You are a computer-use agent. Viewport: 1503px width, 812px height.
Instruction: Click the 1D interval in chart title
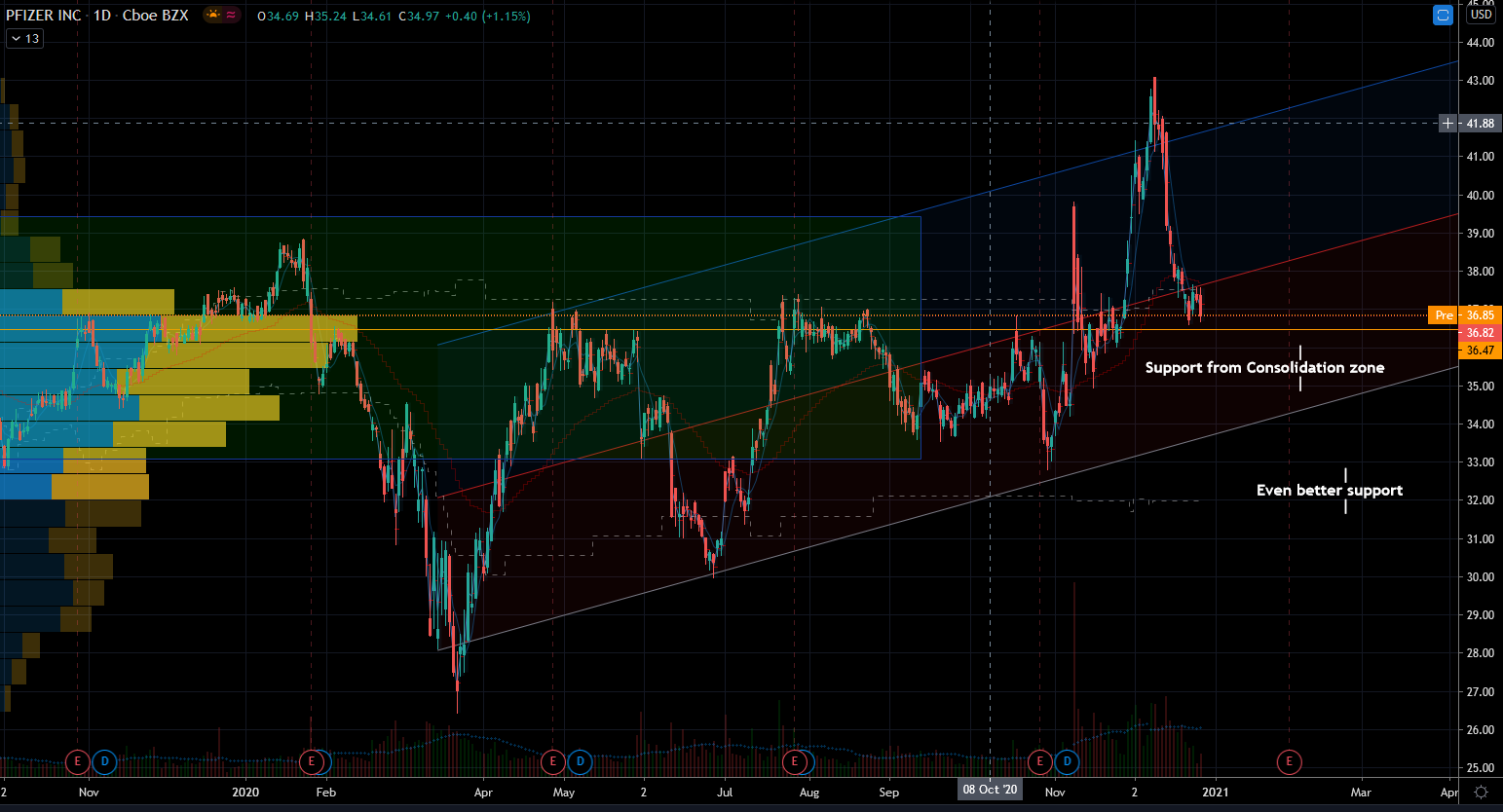(x=101, y=16)
